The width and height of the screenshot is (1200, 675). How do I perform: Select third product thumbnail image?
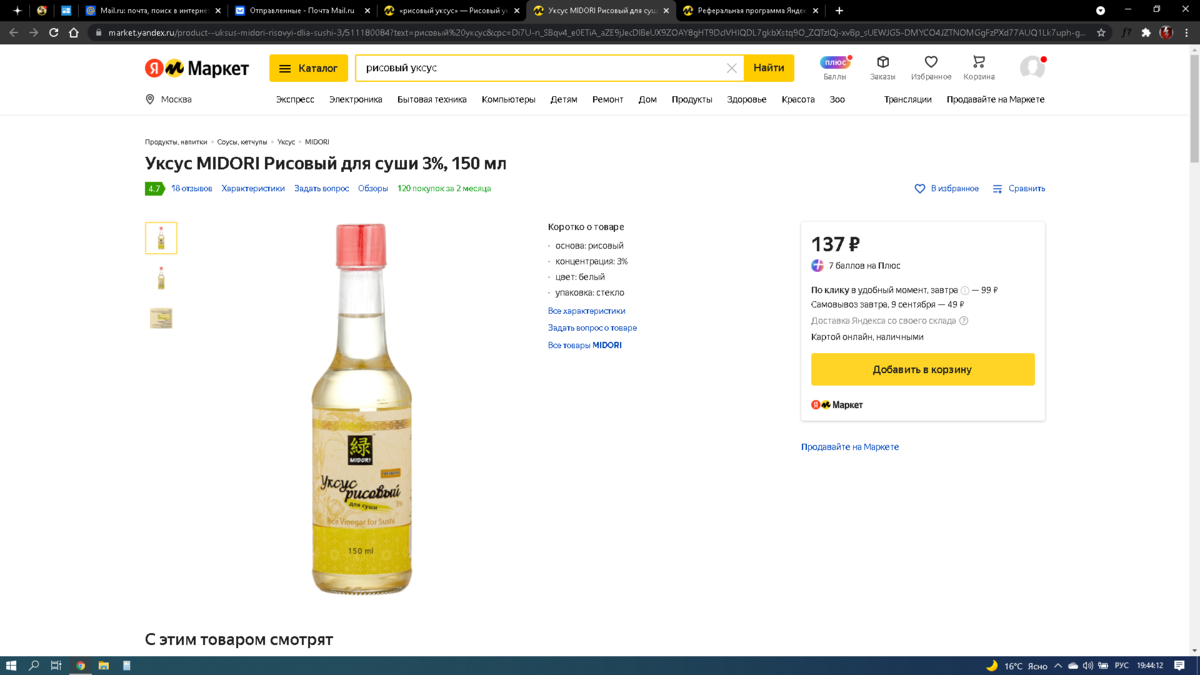coord(161,318)
